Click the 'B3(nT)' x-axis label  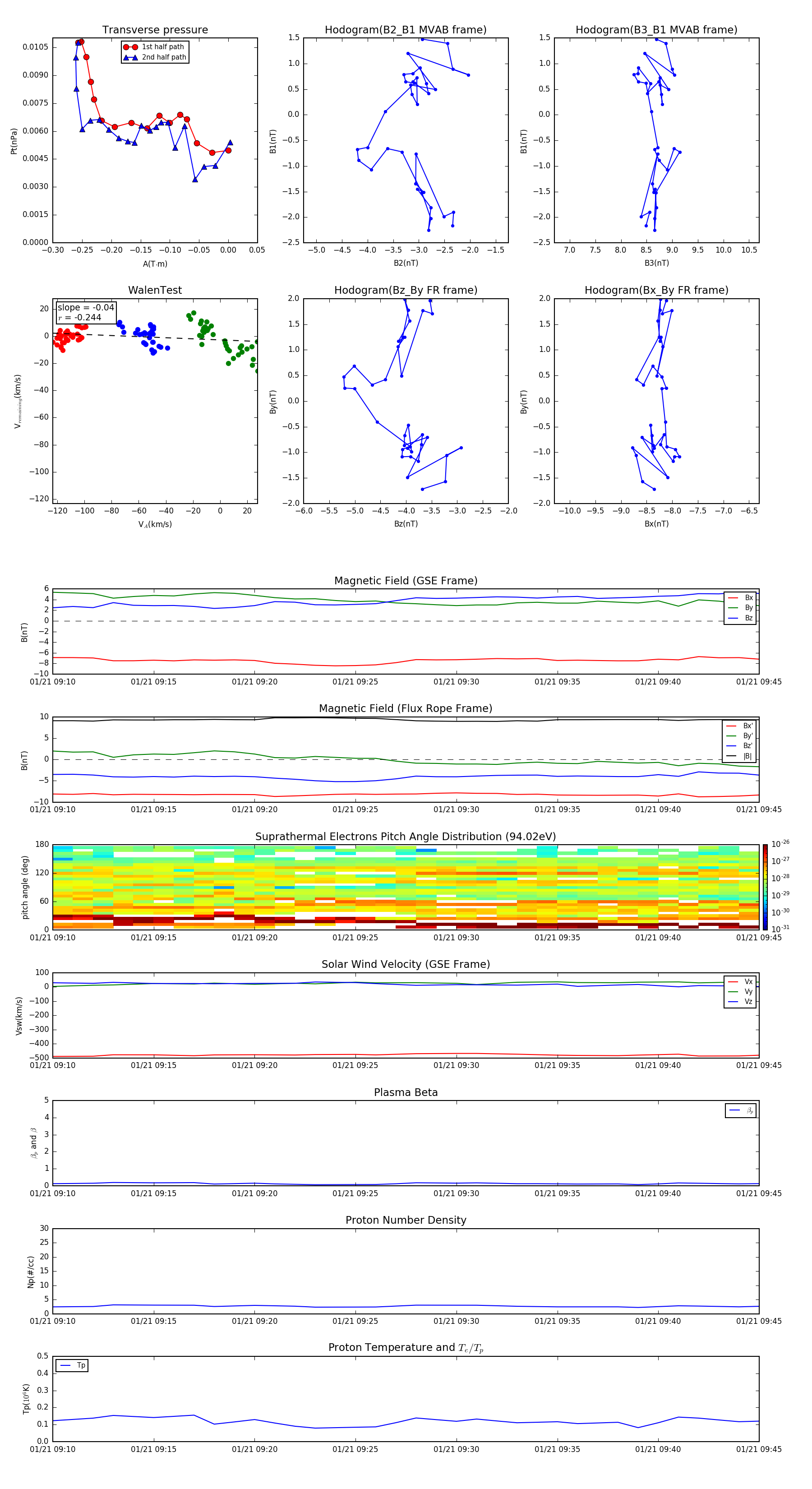(656, 263)
